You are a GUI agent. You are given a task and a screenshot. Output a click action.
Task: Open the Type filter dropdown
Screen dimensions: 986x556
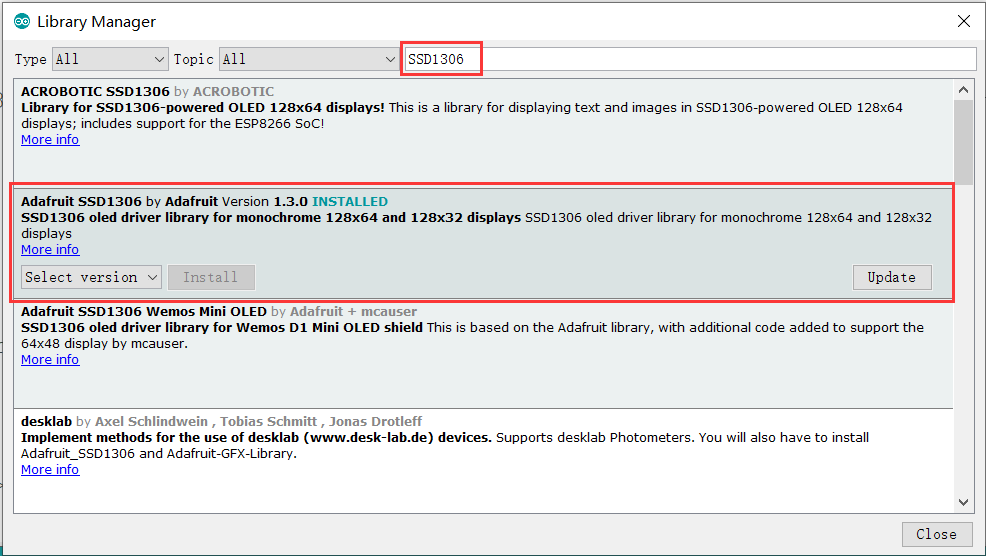110,59
